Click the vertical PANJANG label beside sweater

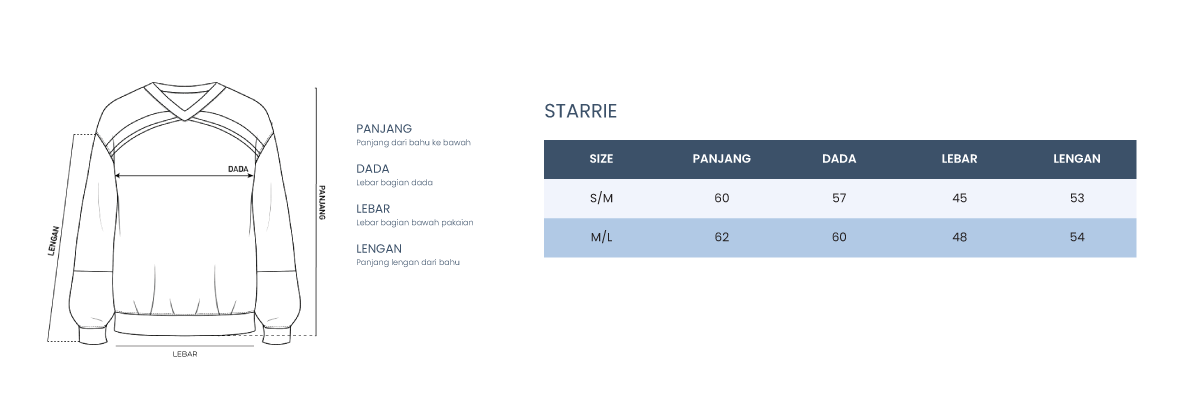point(322,203)
